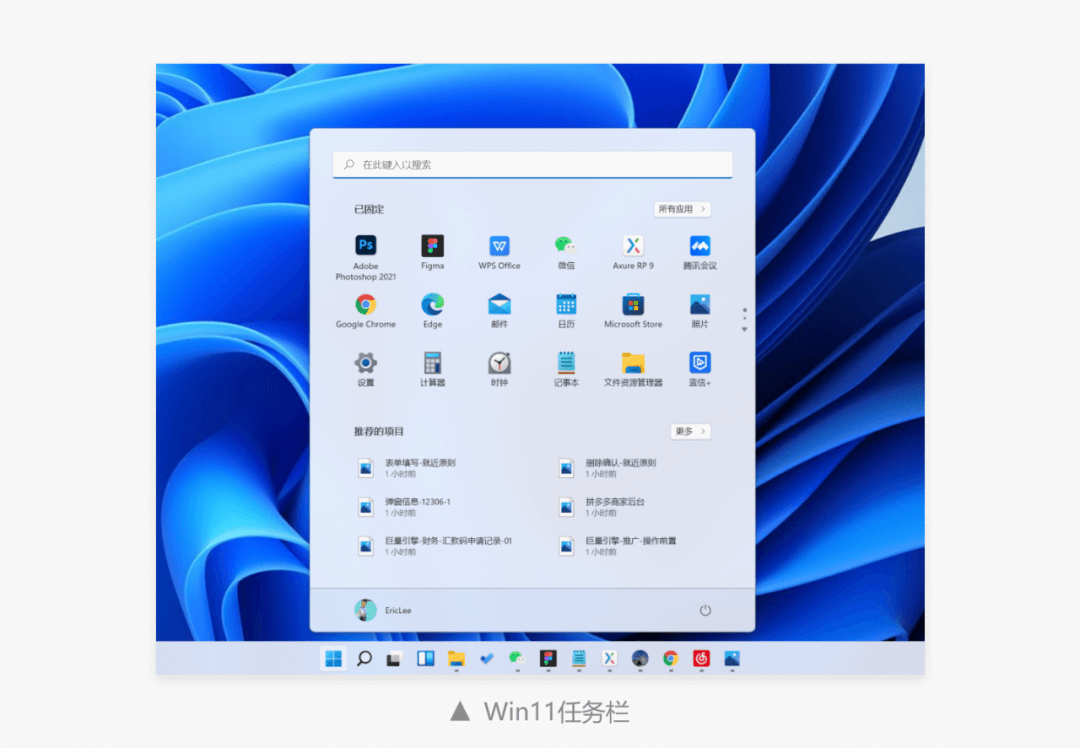
Task: Open 巨量引擎-财务-汇款码申请记录-01 file
Action: [x=435, y=546]
